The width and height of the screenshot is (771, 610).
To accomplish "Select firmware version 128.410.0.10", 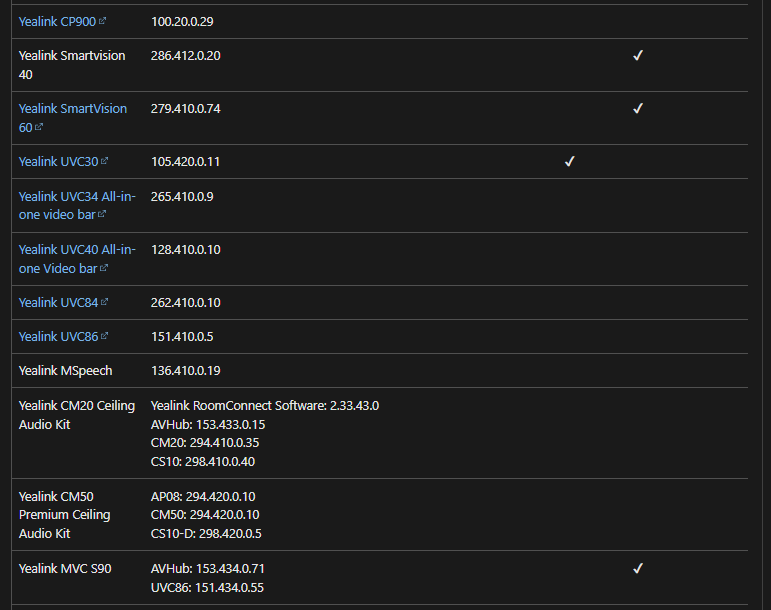I will coord(185,250).
